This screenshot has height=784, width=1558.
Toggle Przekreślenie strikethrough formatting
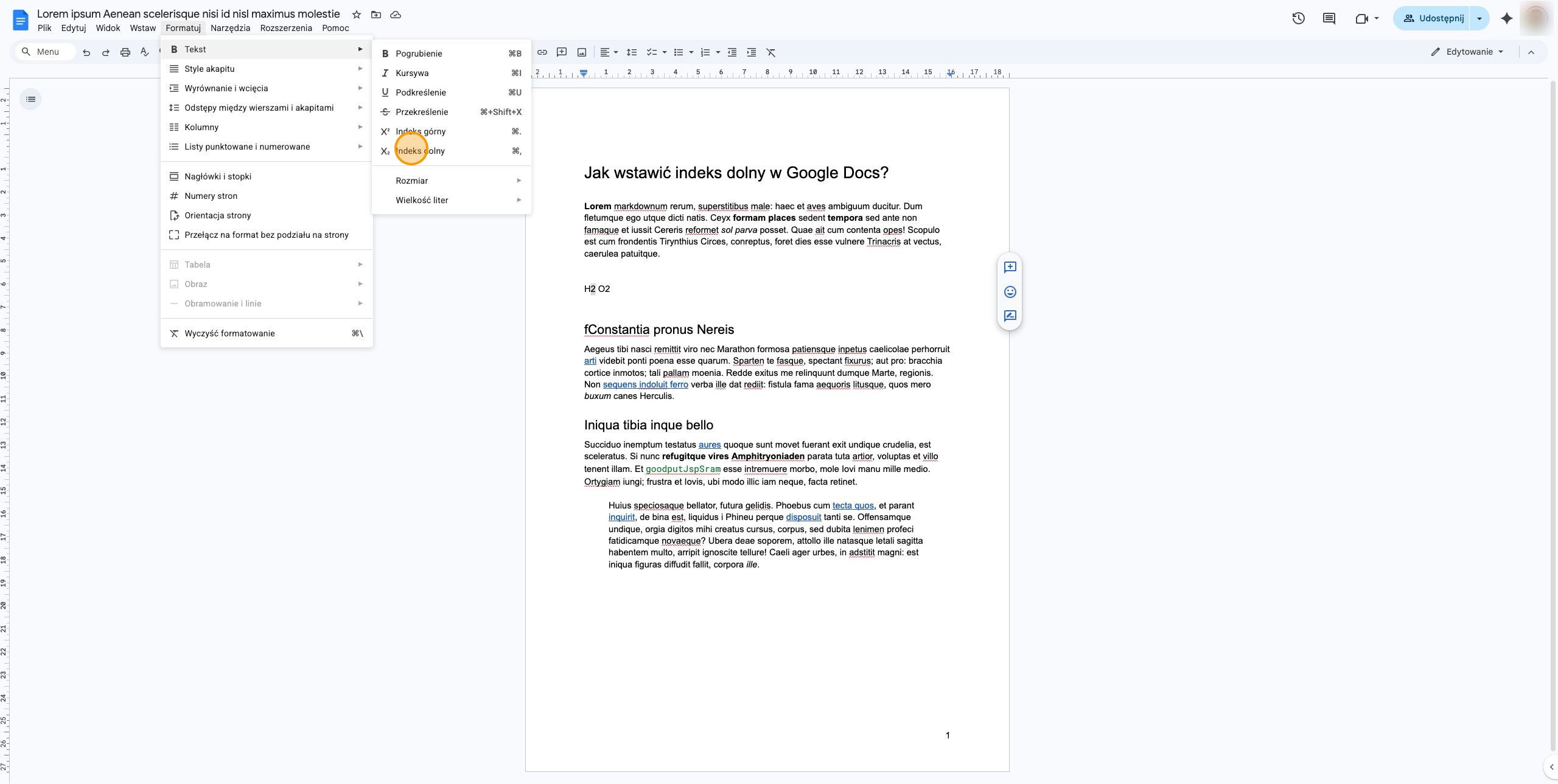451,112
